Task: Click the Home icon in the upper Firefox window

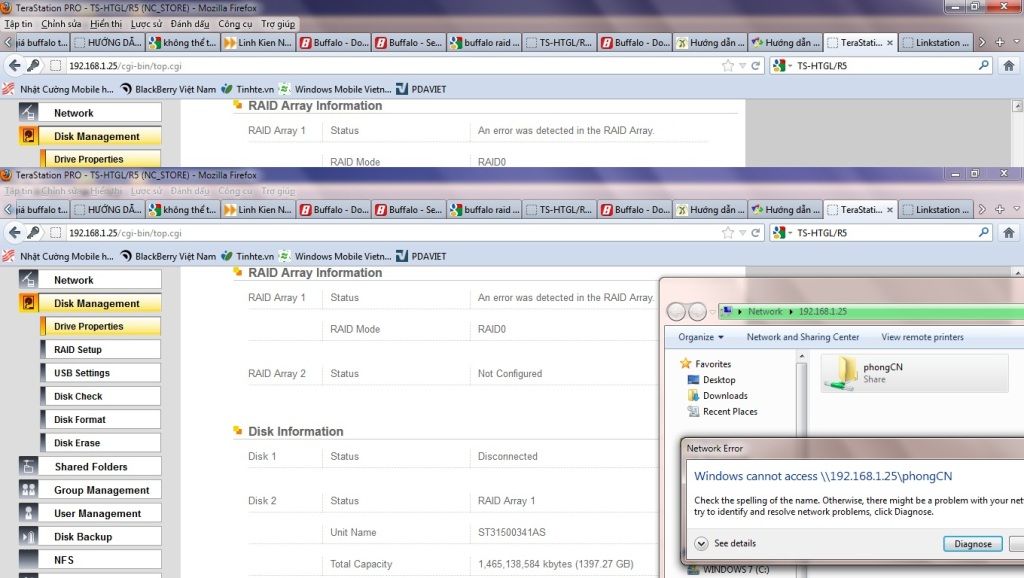Action: click(x=1008, y=65)
